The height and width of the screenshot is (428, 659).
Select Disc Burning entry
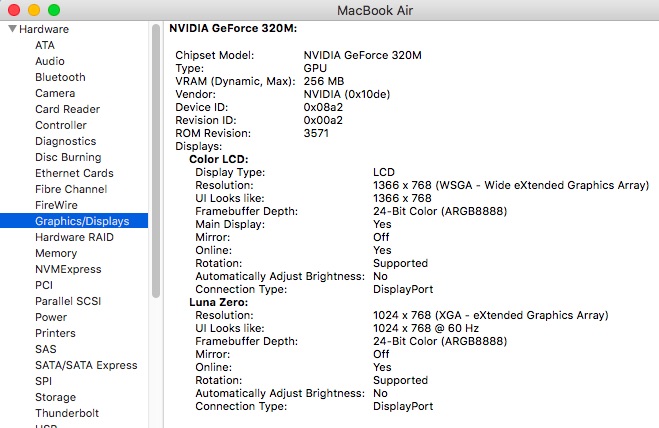[68, 157]
